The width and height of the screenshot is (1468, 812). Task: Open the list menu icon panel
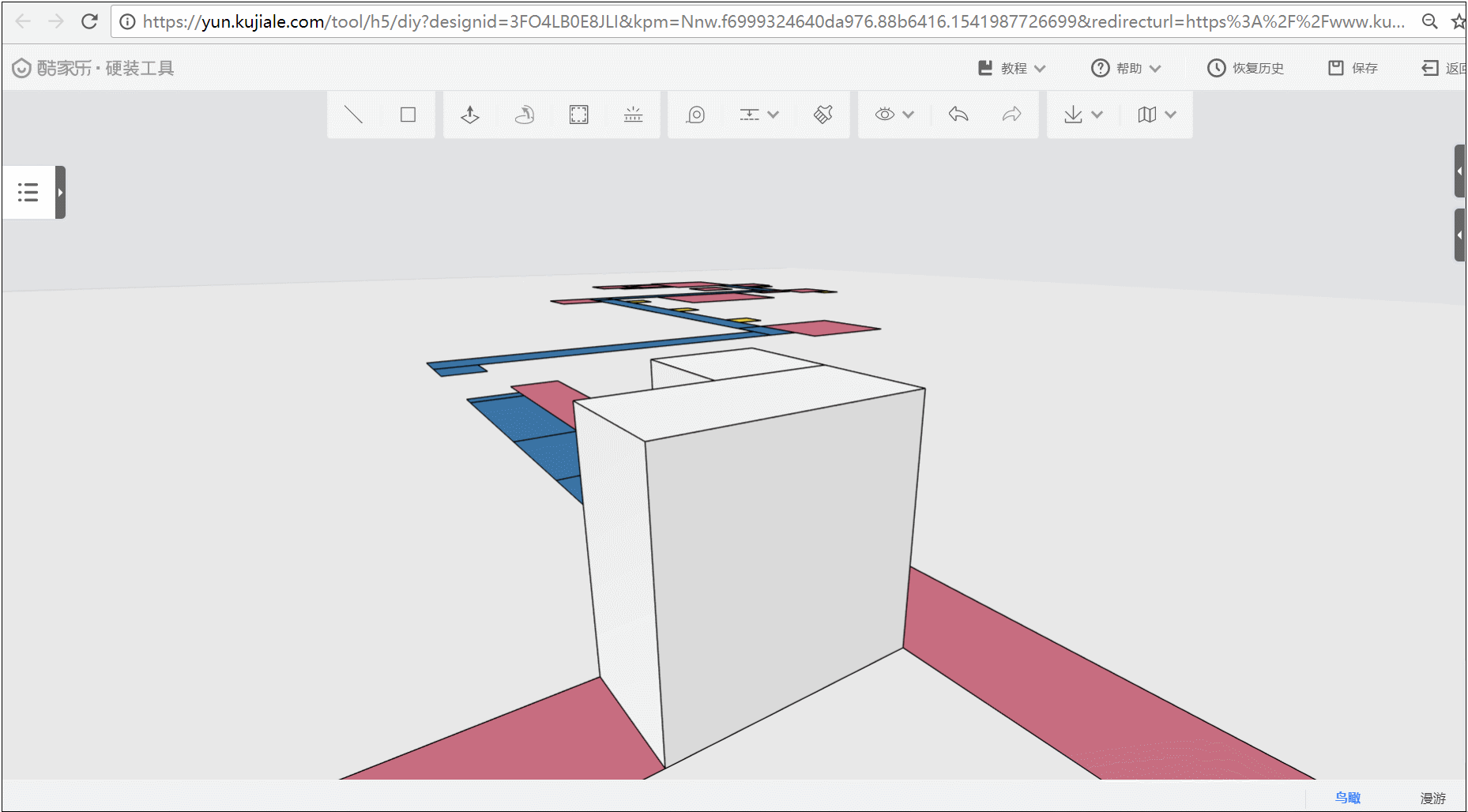point(28,192)
